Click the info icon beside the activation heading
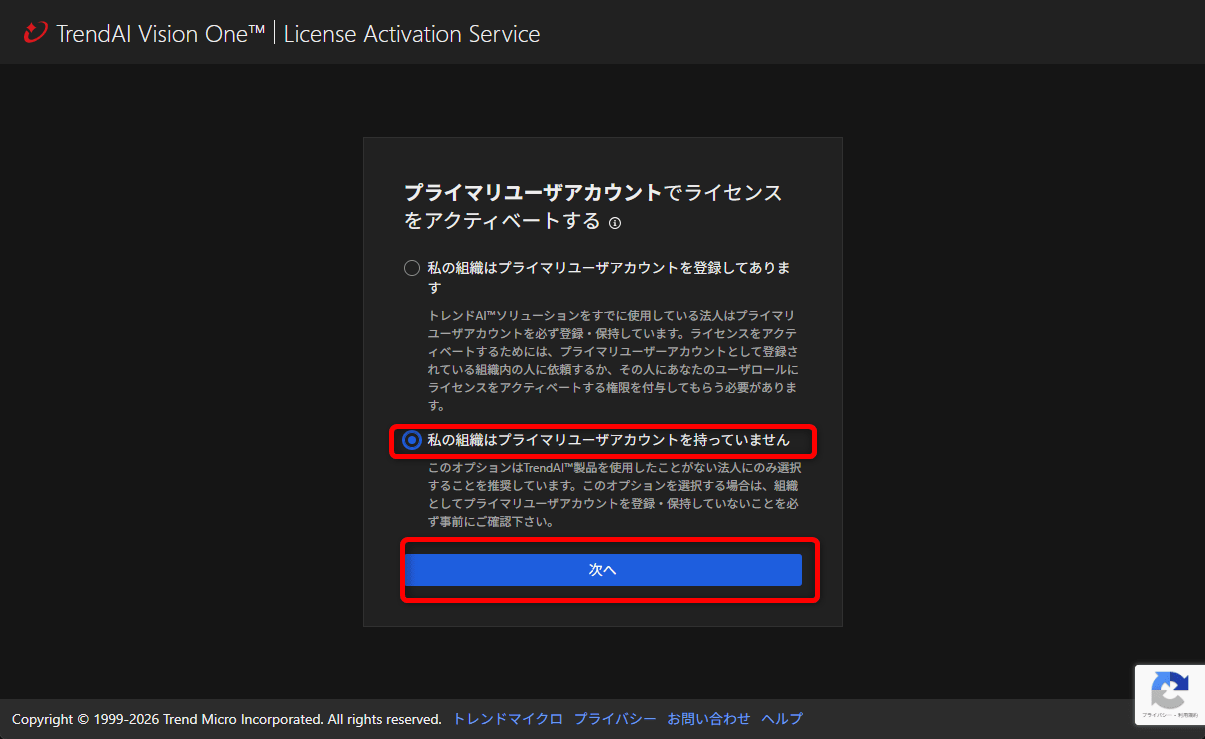The image size is (1205, 739). point(615,223)
